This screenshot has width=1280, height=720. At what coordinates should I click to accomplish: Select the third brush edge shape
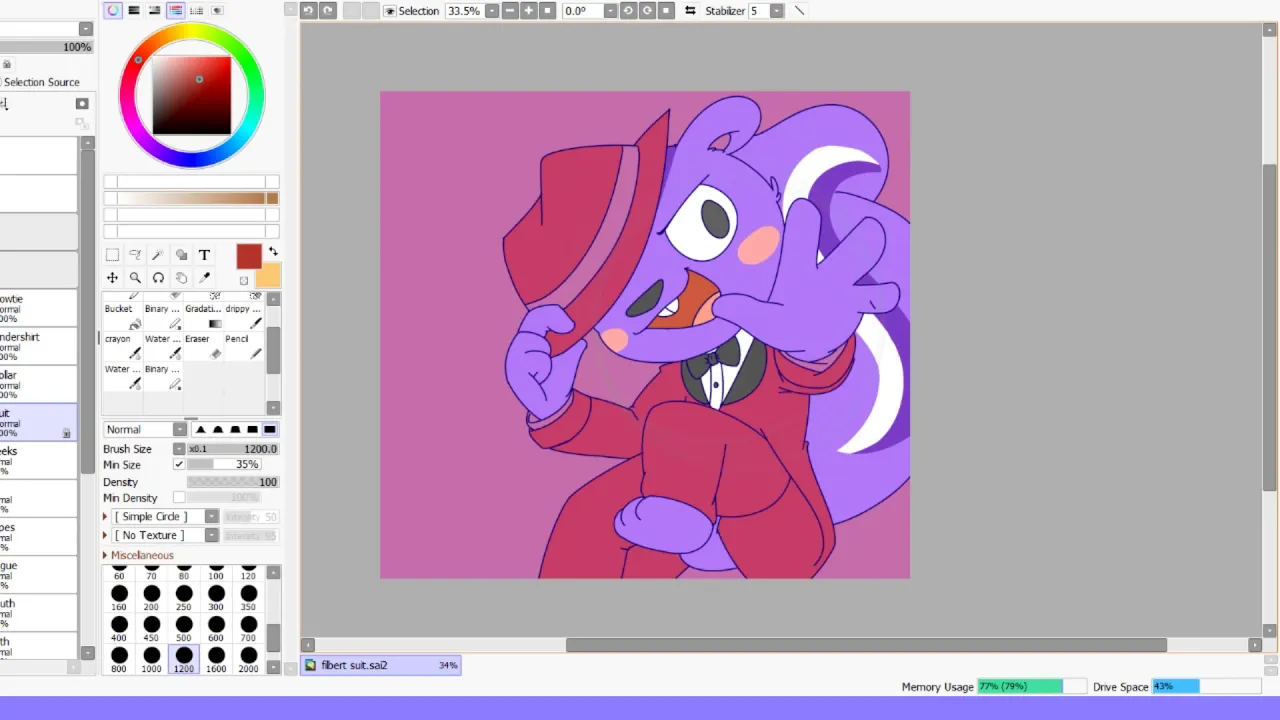(x=235, y=429)
